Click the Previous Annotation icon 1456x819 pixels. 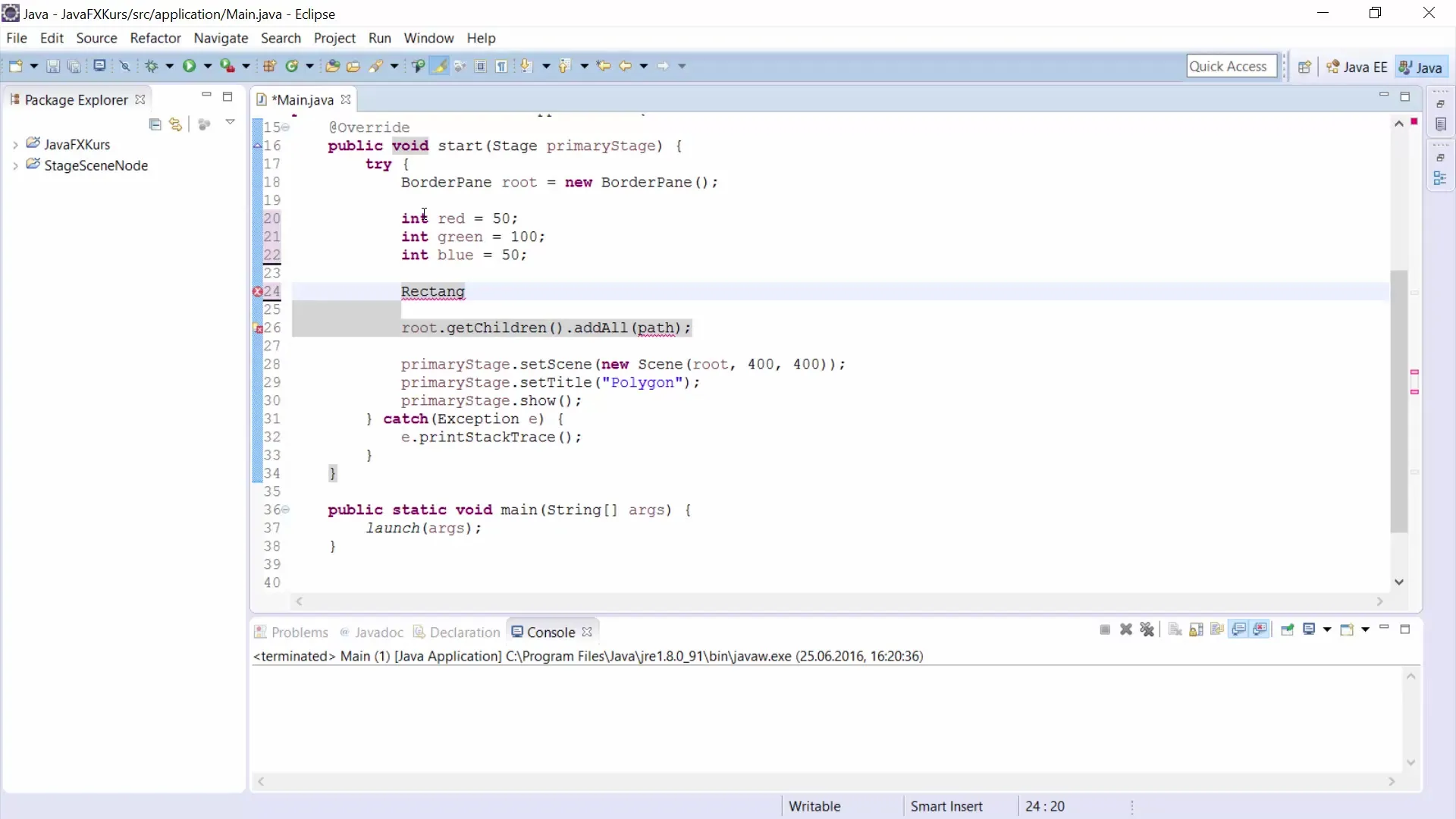(x=564, y=66)
